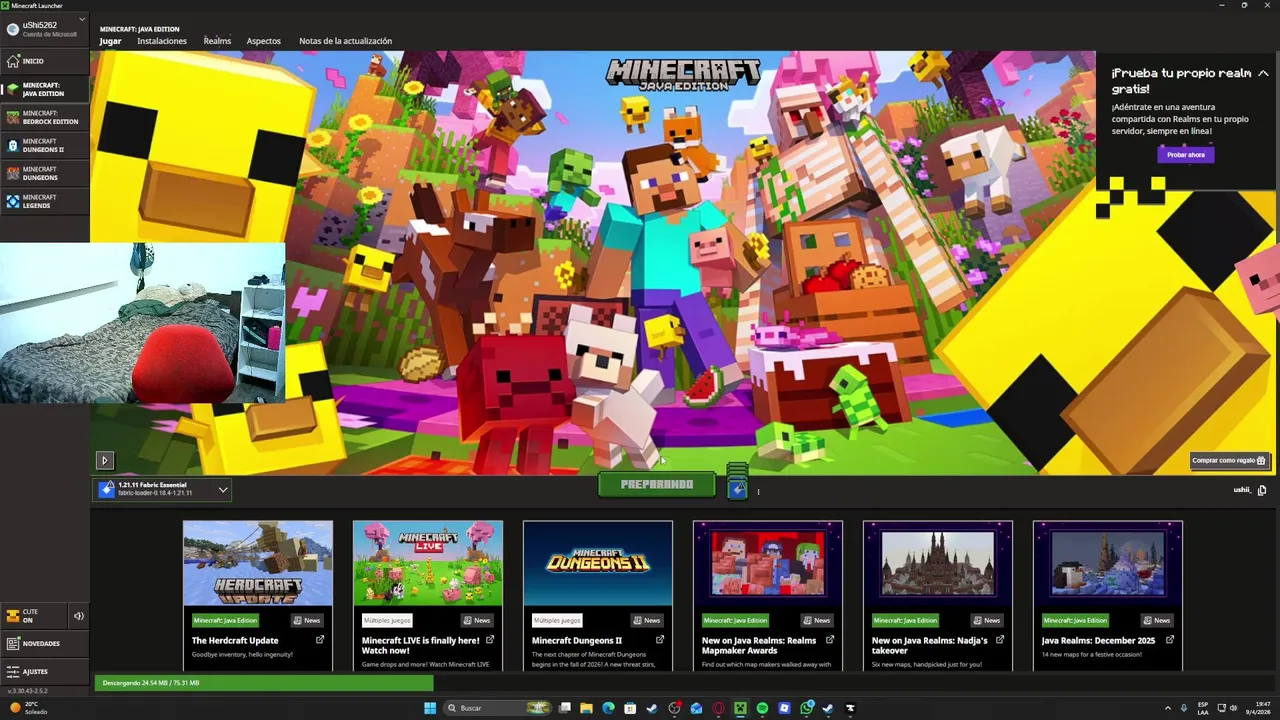The image size is (1280, 720).
Task: Click Comprar como regalo button
Action: 1230,460
